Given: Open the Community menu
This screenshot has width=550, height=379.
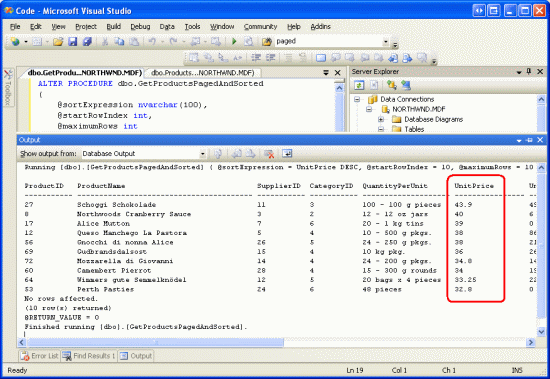Looking at the screenshot, I should point(261,27).
